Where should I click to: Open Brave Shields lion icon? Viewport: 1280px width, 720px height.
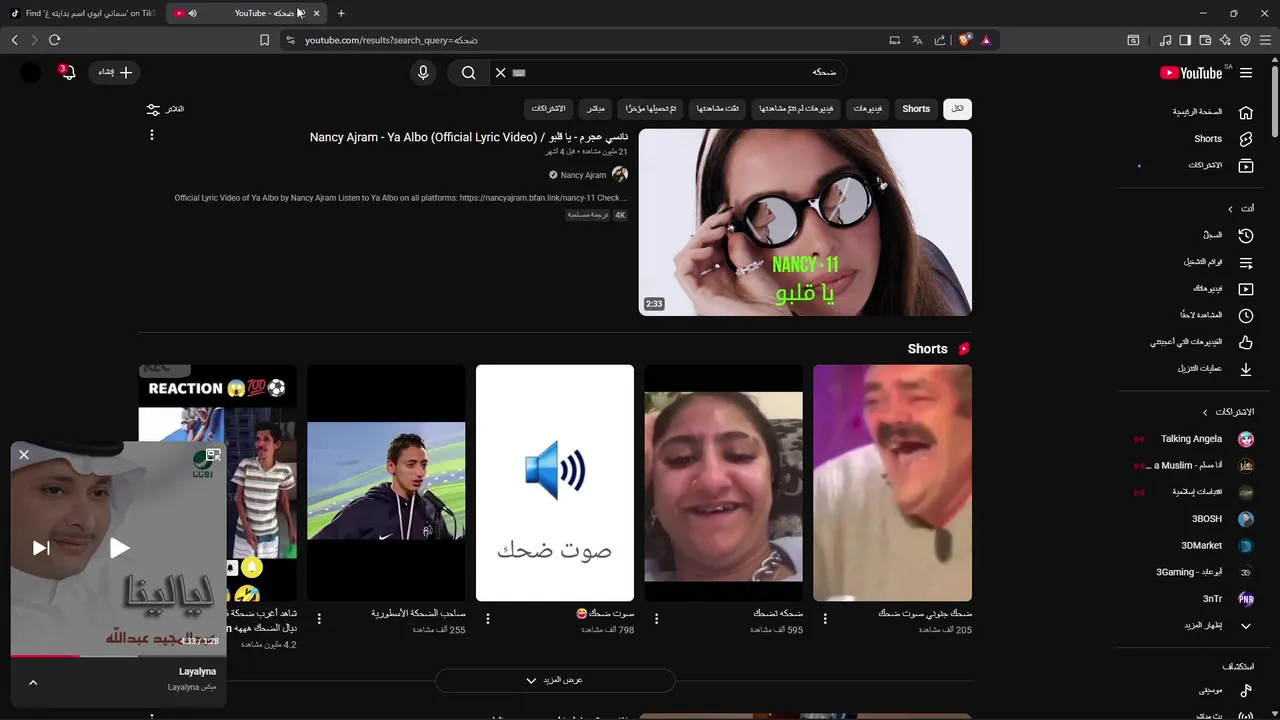point(964,40)
